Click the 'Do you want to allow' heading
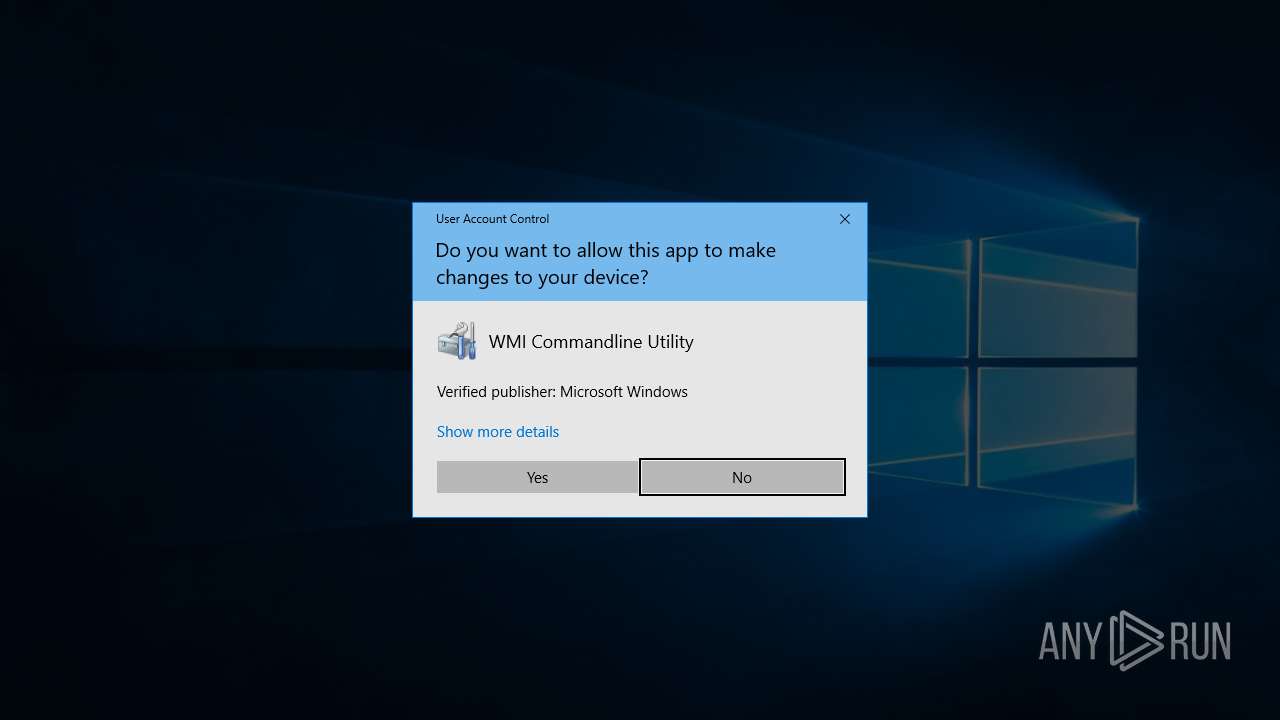Image resolution: width=1280 pixels, height=720 pixels. 605,264
